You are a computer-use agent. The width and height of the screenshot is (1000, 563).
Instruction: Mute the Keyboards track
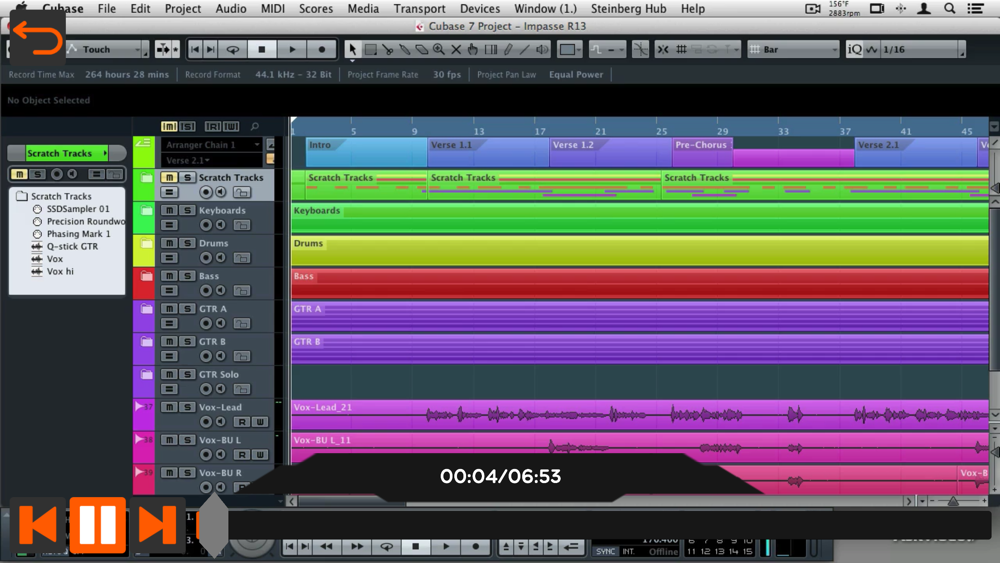pos(169,210)
